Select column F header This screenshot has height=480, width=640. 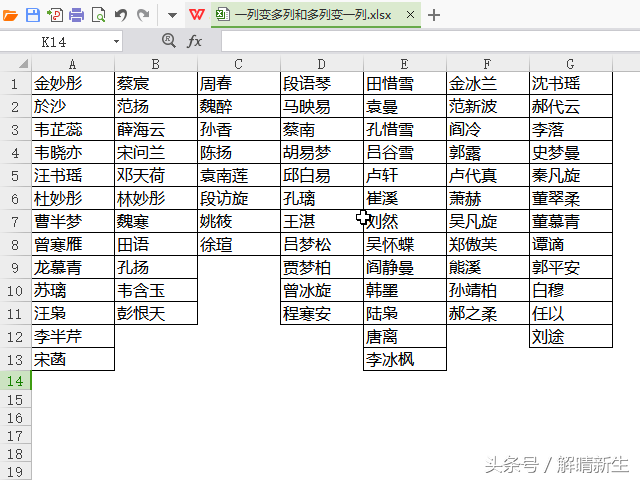488,64
